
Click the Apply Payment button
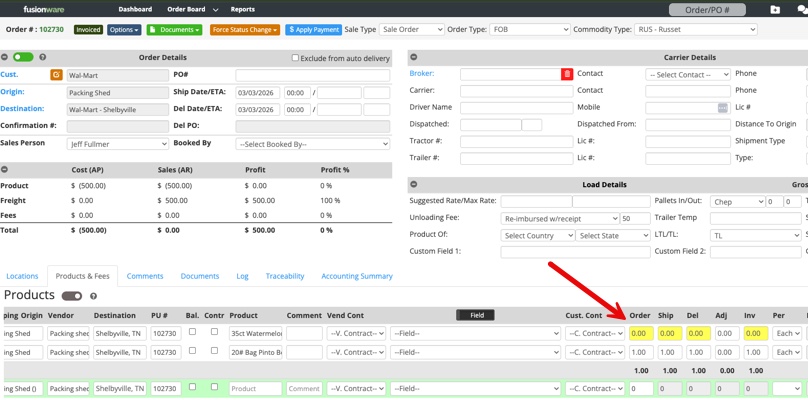click(313, 30)
